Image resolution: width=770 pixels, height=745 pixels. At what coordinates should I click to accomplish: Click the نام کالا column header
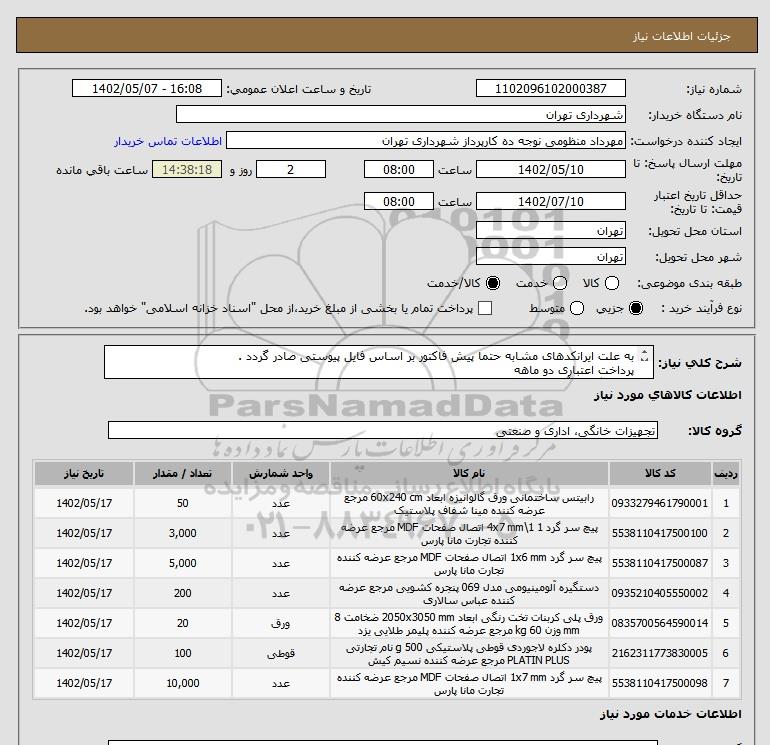point(469,473)
